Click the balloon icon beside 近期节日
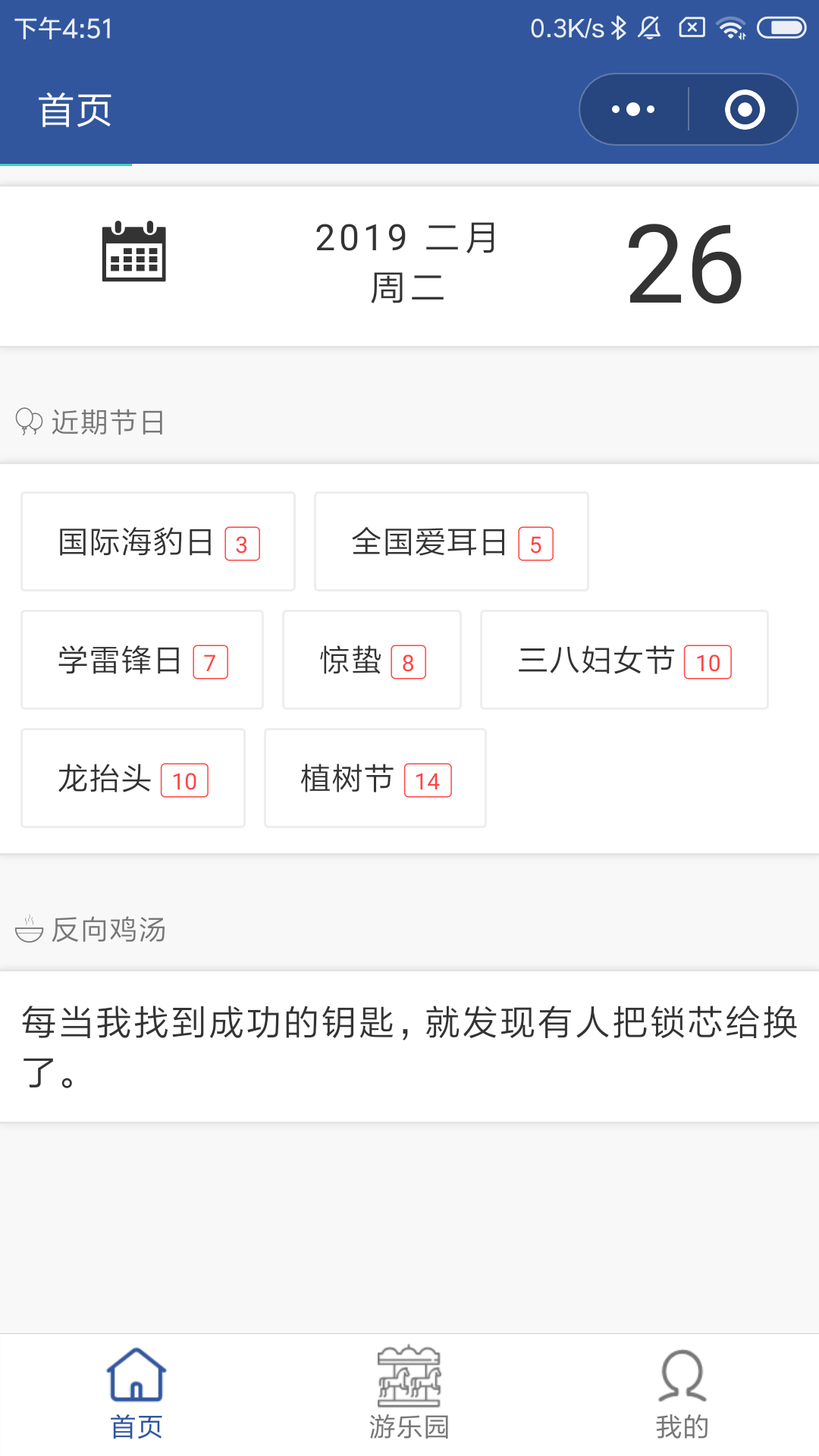Screen dimensions: 819x1456 tap(29, 422)
